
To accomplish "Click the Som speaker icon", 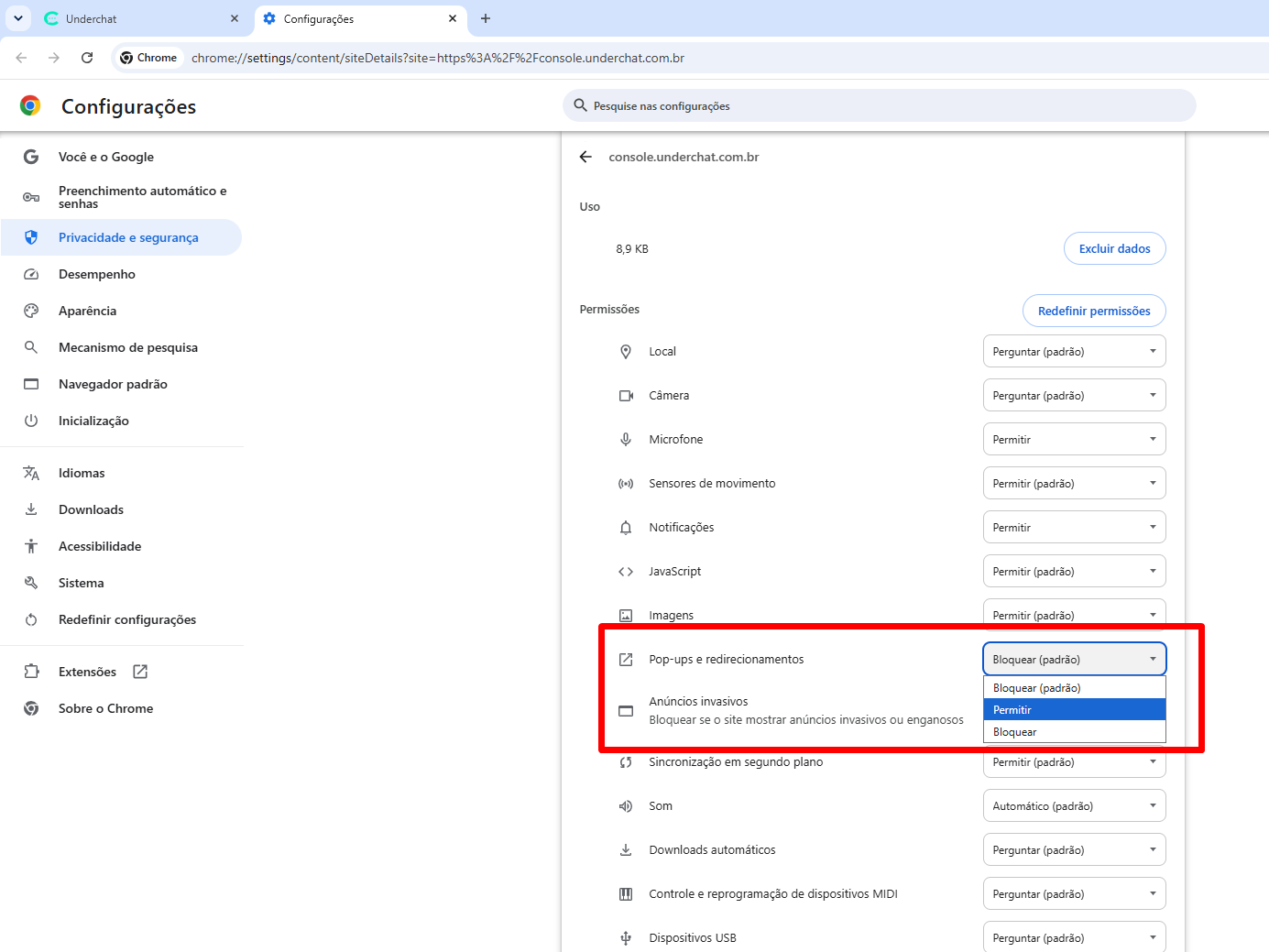I will [x=626, y=805].
